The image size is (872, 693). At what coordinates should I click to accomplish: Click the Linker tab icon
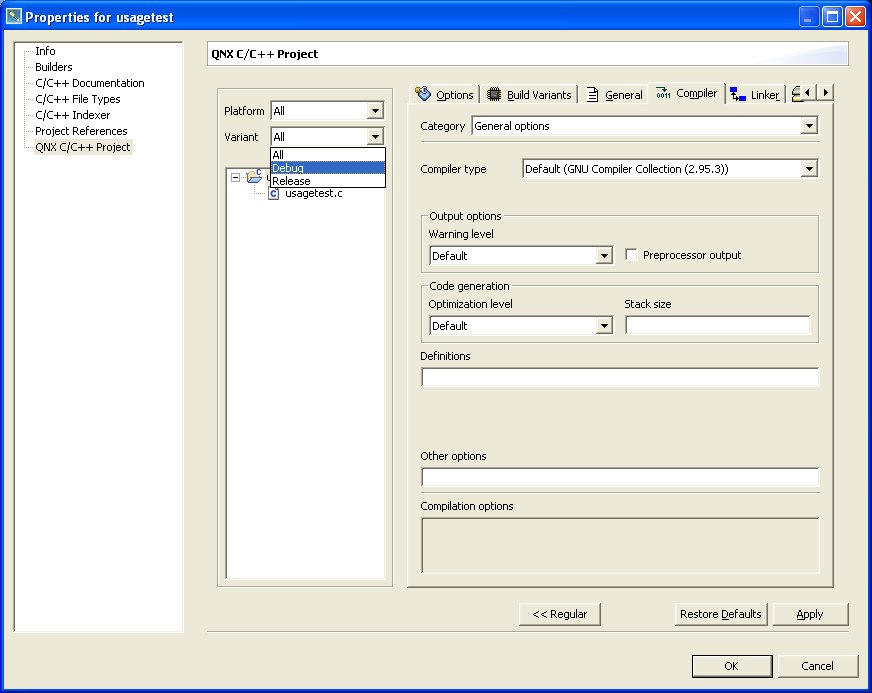738,94
